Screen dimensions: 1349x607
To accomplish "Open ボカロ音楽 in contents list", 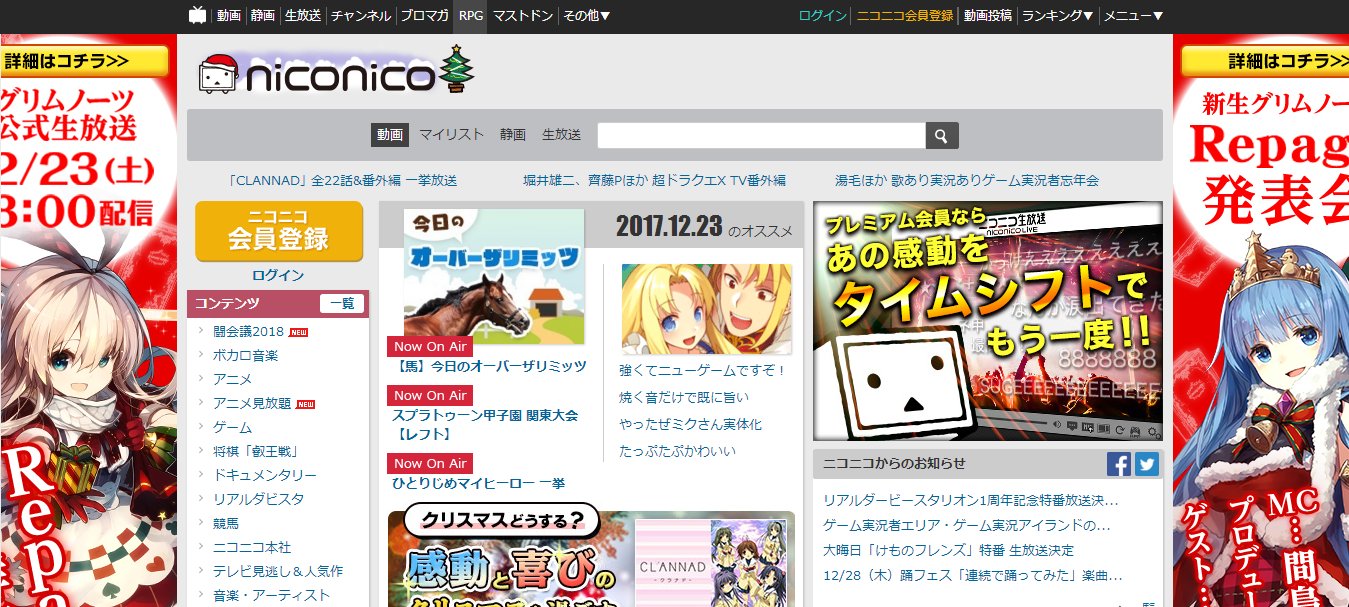I will coord(245,355).
